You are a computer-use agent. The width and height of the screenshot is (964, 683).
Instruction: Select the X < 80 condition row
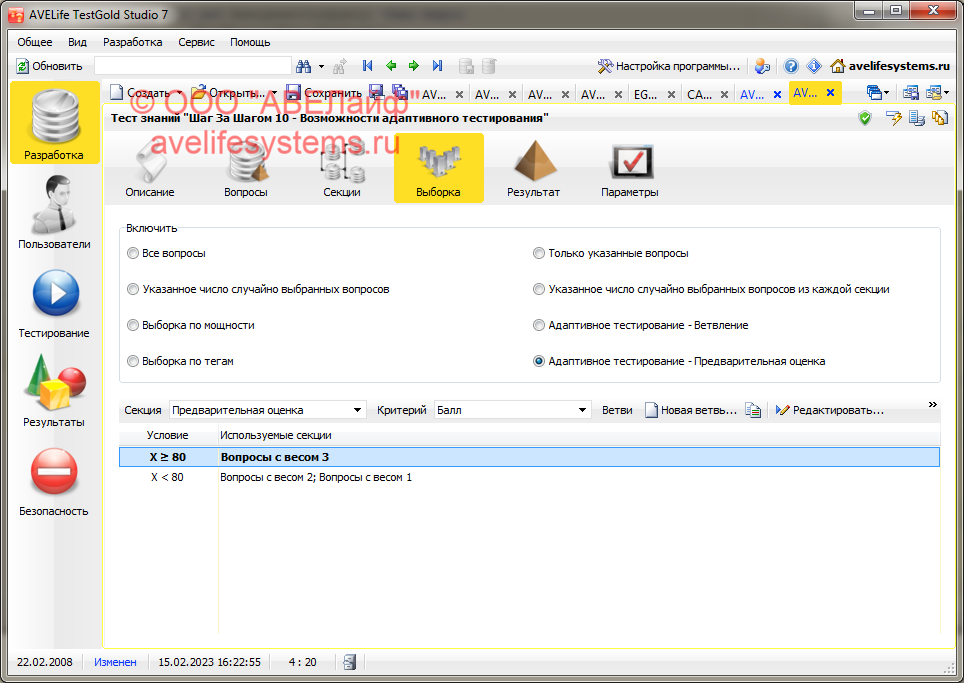pyautogui.click(x=167, y=478)
